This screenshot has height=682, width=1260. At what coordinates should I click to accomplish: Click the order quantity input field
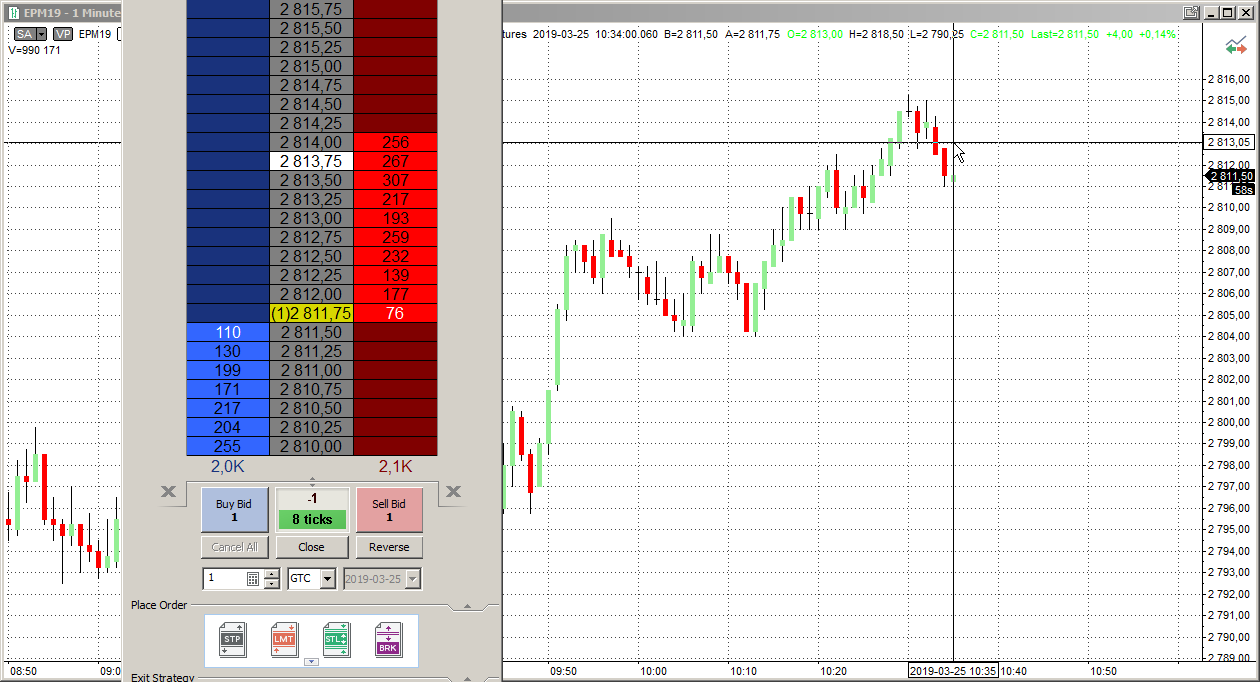[224, 579]
